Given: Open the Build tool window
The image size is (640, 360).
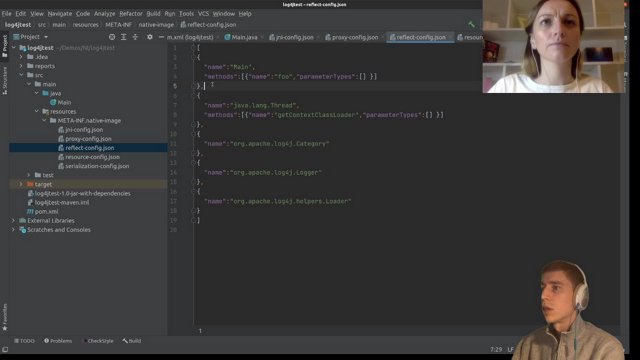Looking at the screenshot, I should pos(131,341).
